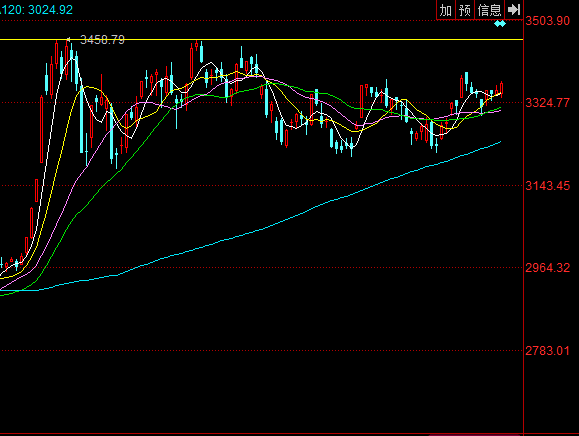Click the 预 button in top toolbar
The height and width of the screenshot is (436, 579).
465,10
